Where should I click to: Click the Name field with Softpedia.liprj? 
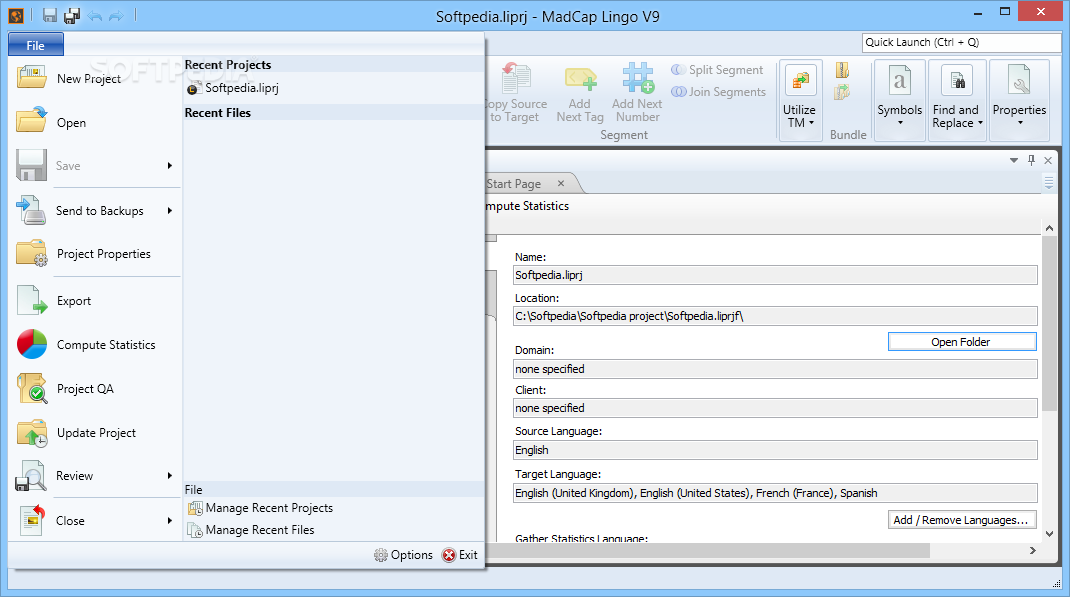pyautogui.click(x=775, y=275)
